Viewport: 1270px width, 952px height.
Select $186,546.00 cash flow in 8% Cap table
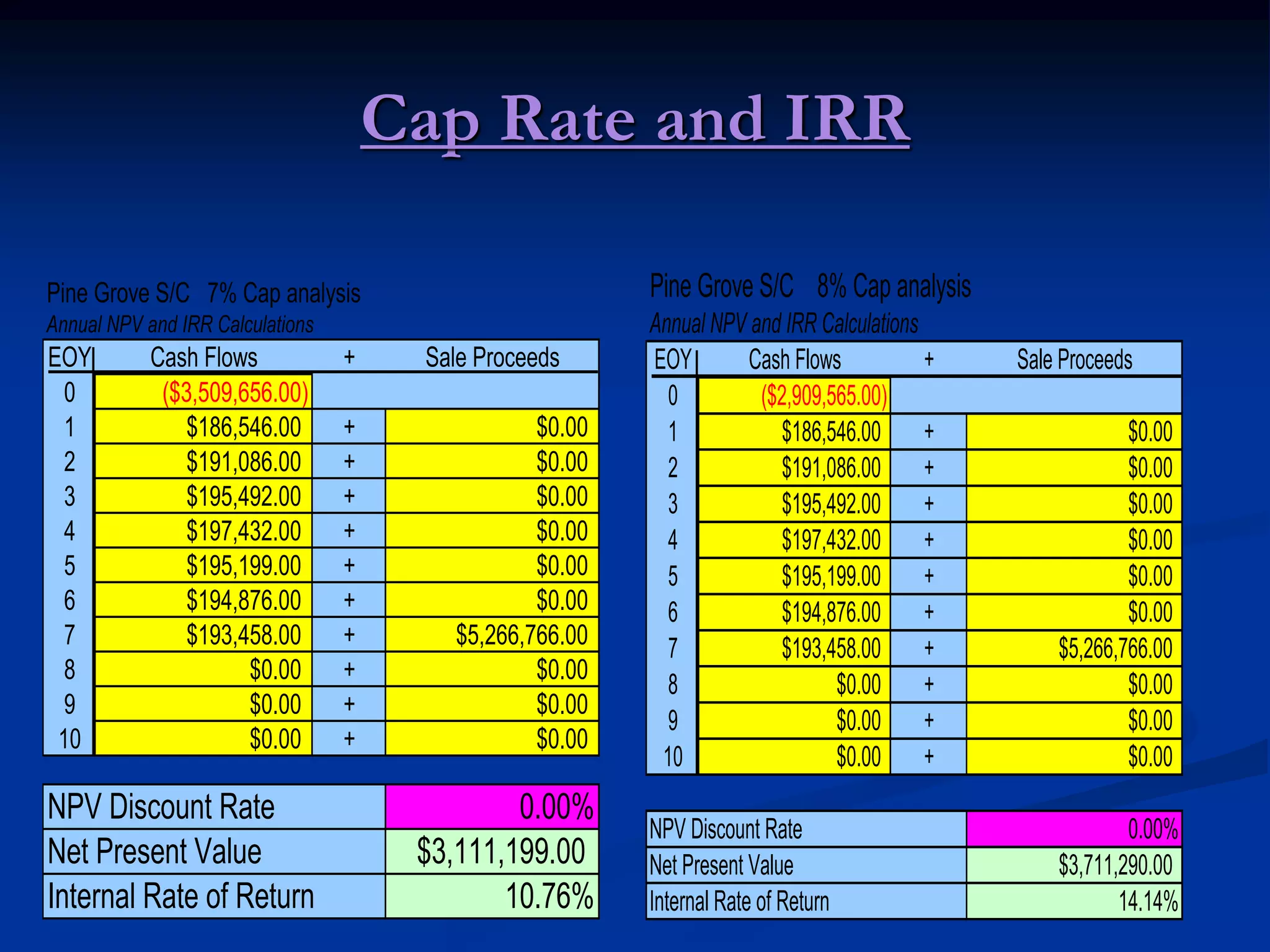(x=794, y=431)
